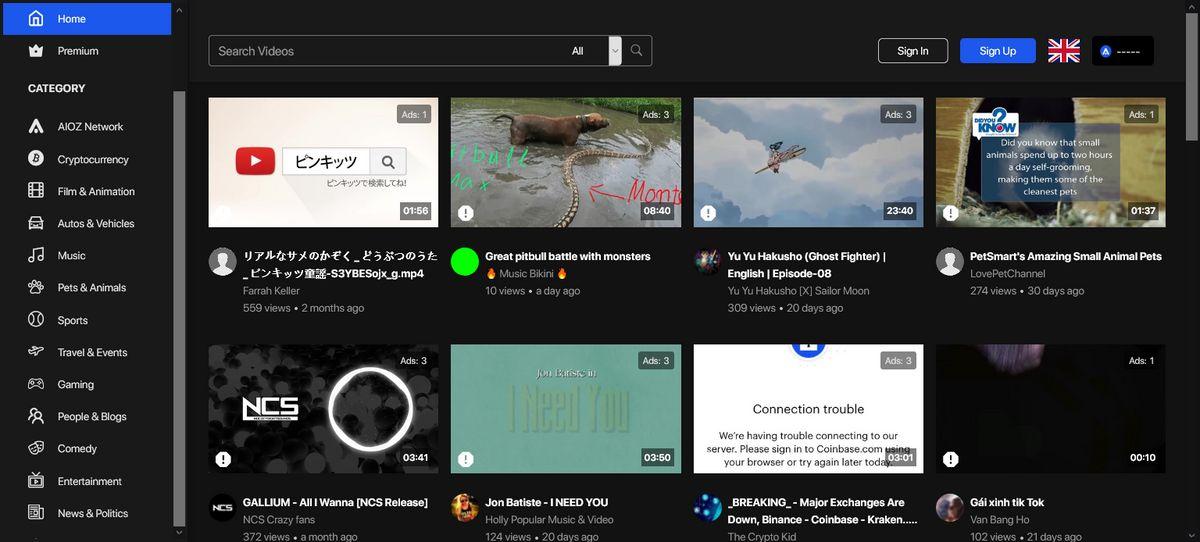Open Great pitbull battle with monsters title

point(568,257)
